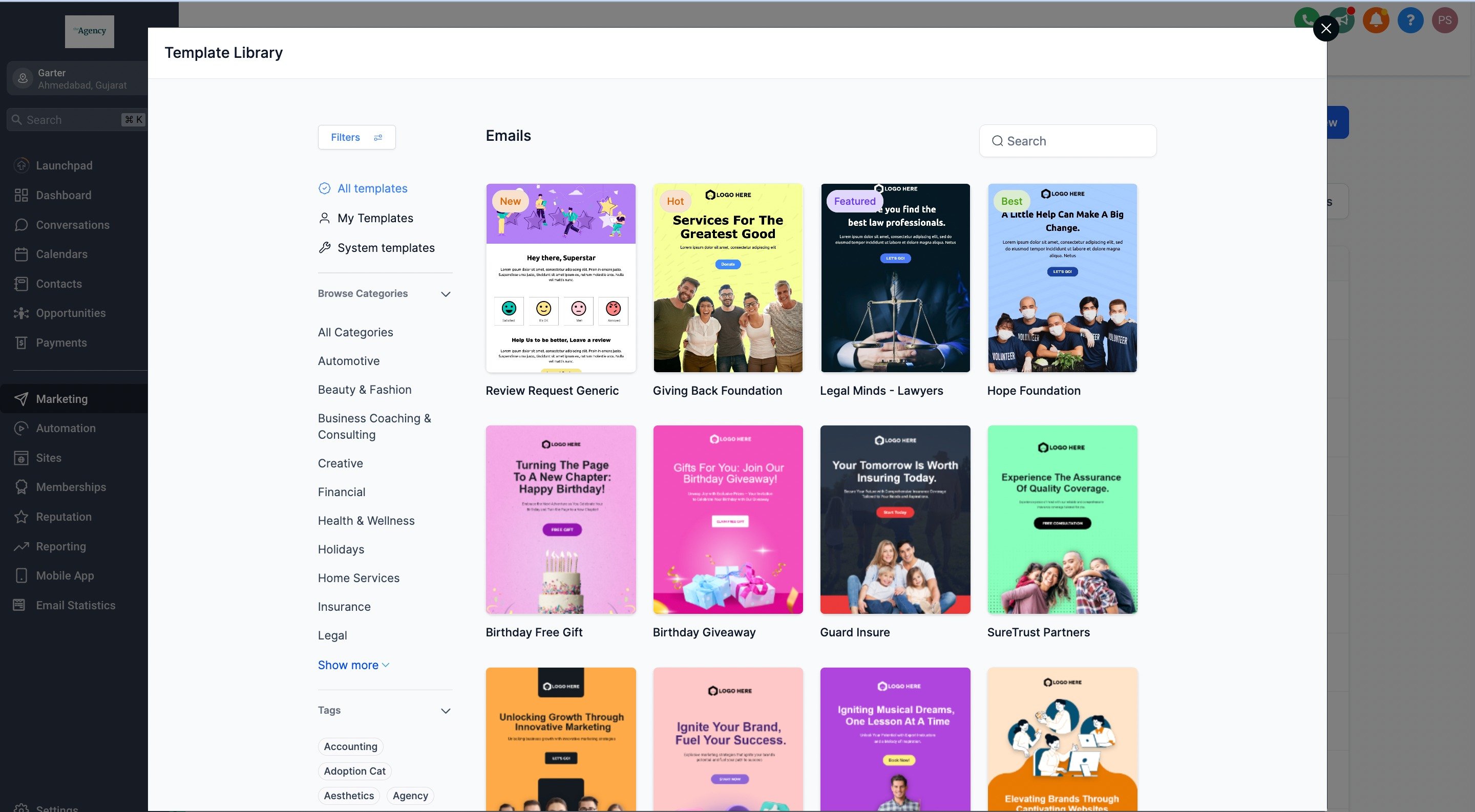
Task: Open Calendars from the left navigation
Action: tap(61, 254)
